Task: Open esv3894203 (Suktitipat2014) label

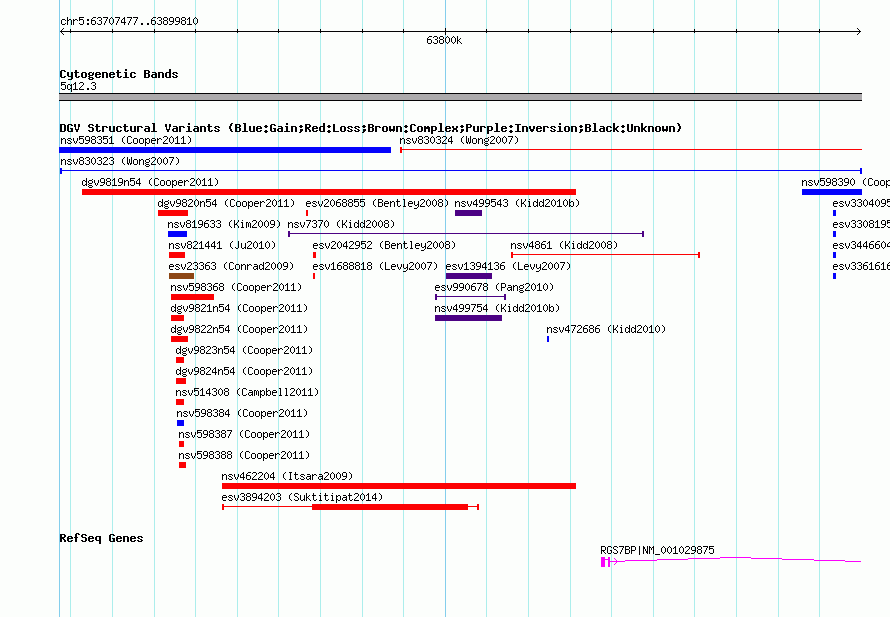Action: click(302, 497)
